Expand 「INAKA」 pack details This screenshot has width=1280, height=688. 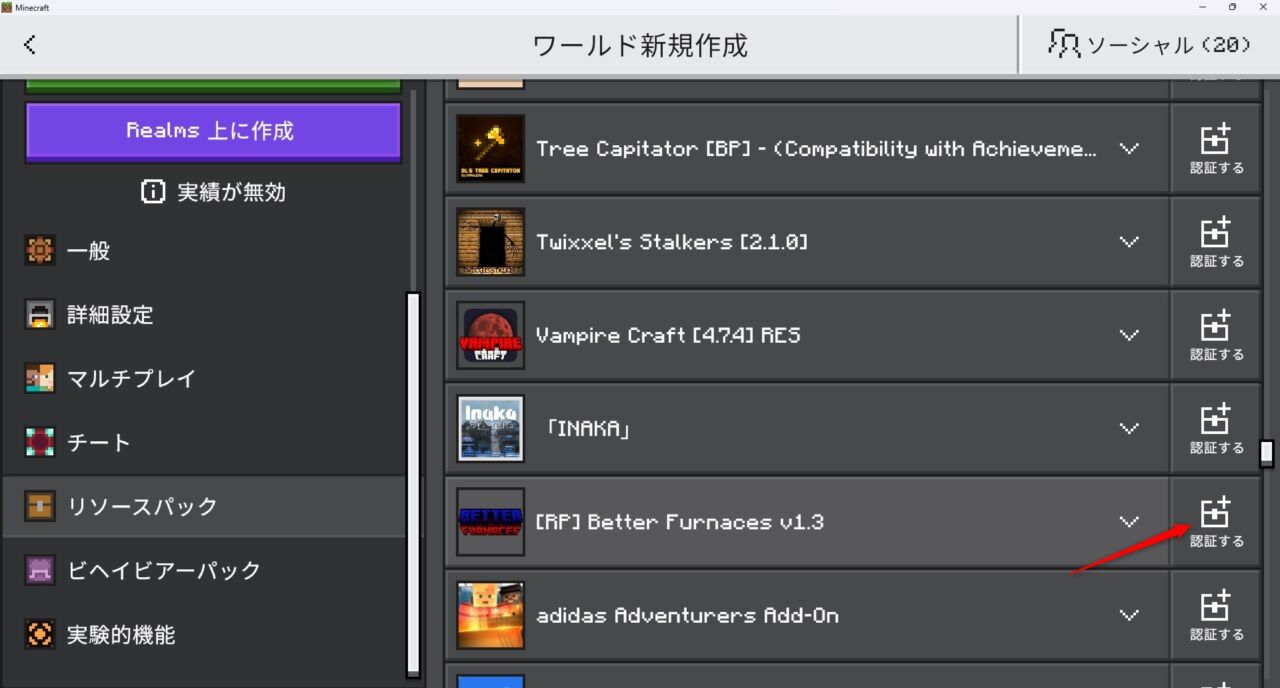tap(1129, 428)
